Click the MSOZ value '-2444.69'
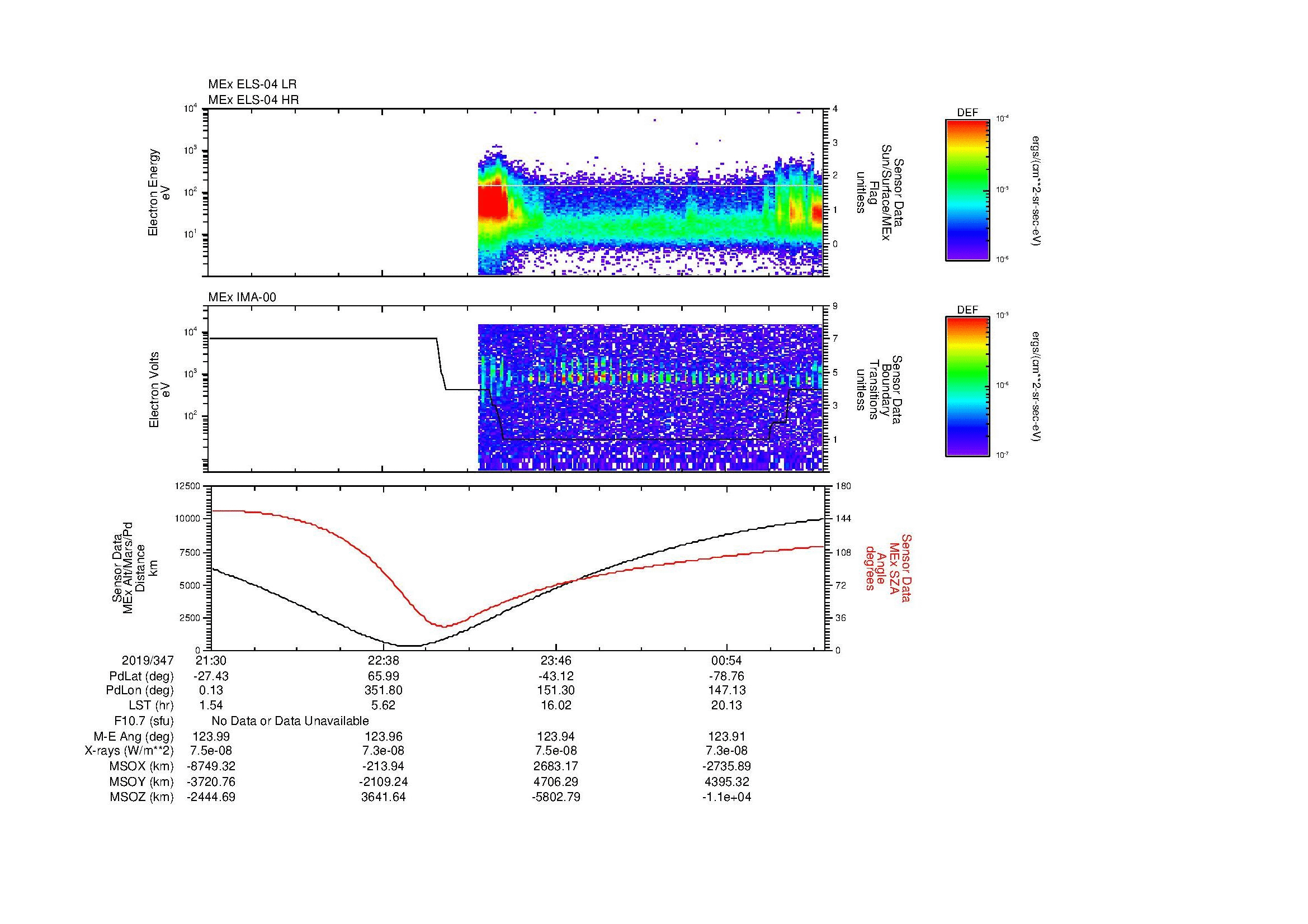Viewport: 1308px width, 924px height. coord(211,798)
